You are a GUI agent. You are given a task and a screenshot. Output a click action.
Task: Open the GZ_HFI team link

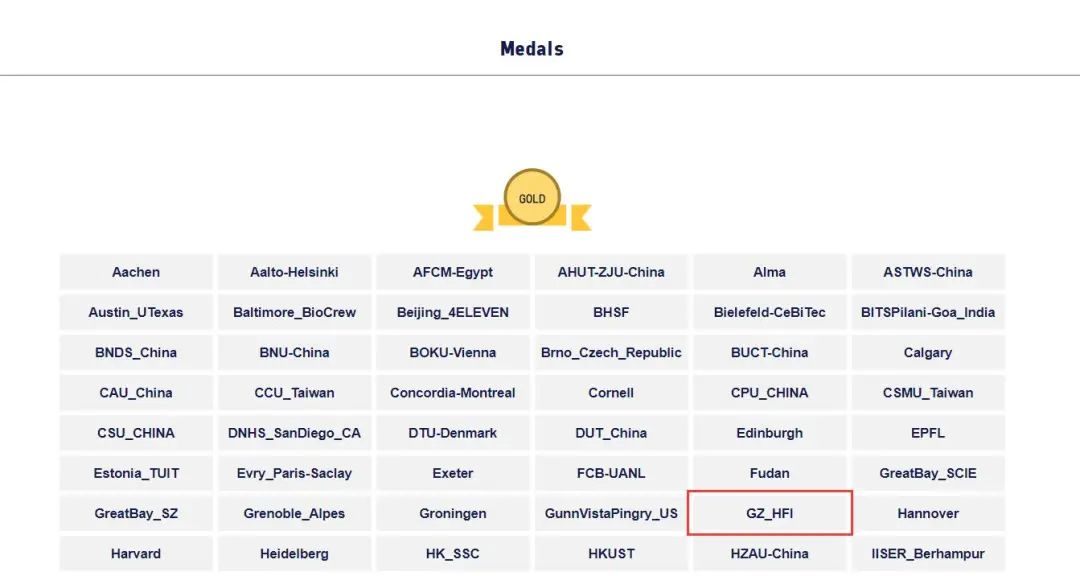tap(769, 513)
